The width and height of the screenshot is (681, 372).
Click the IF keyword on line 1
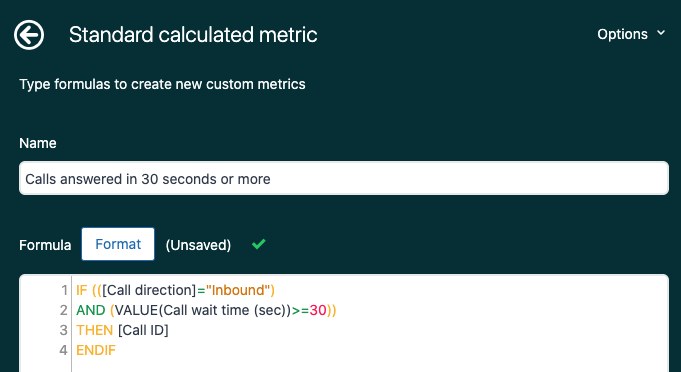[x=82, y=290]
